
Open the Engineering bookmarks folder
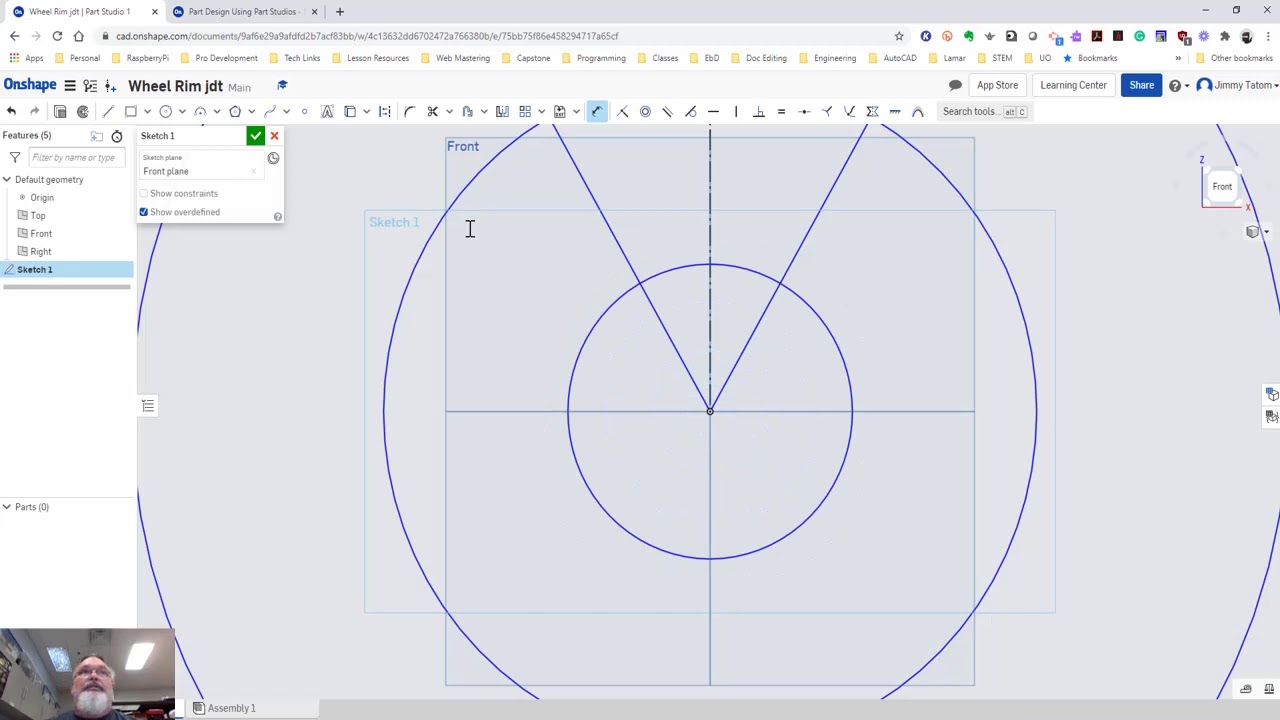[x=828, y=58]
